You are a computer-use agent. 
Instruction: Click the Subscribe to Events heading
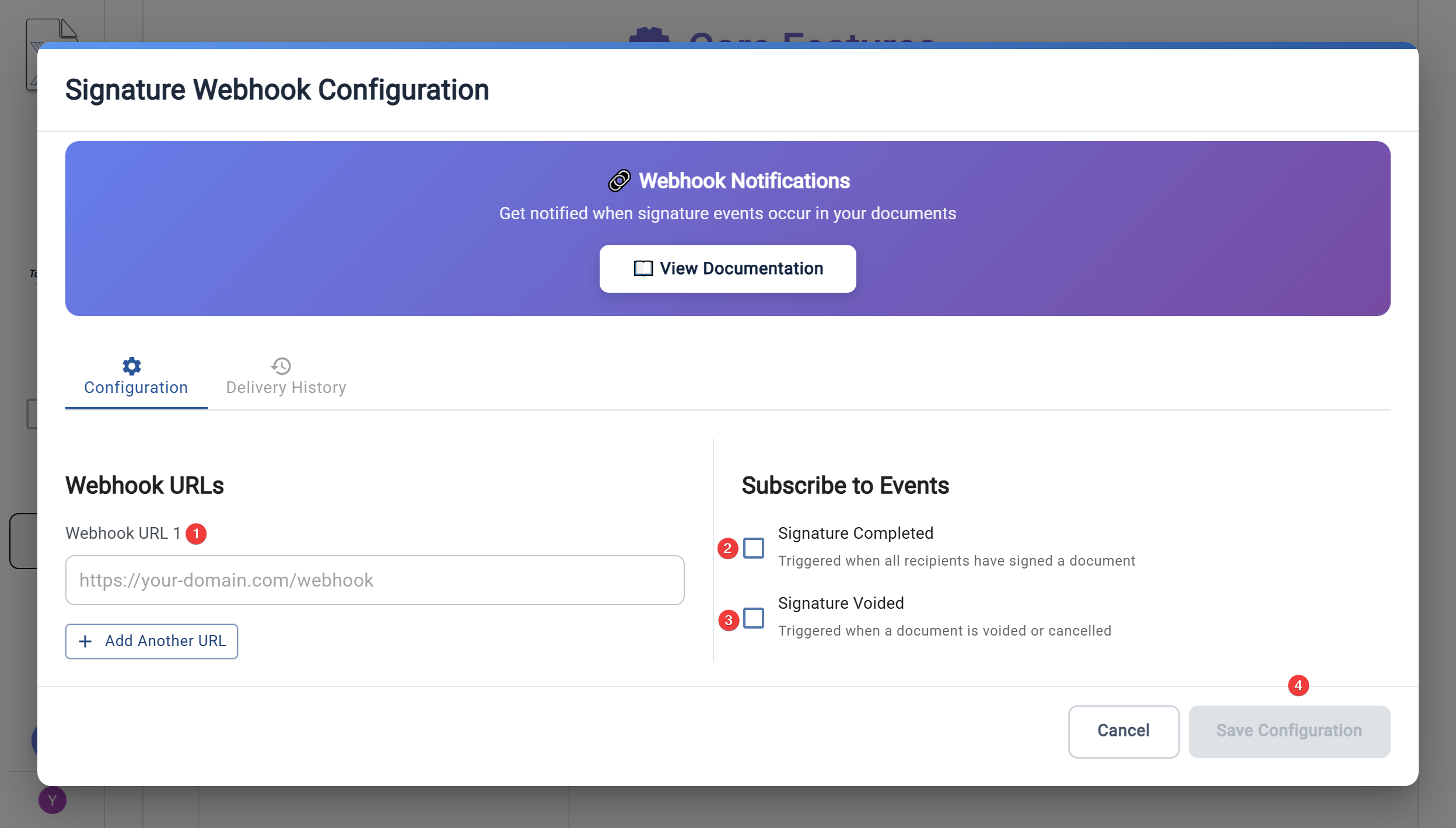pos(845,485)
